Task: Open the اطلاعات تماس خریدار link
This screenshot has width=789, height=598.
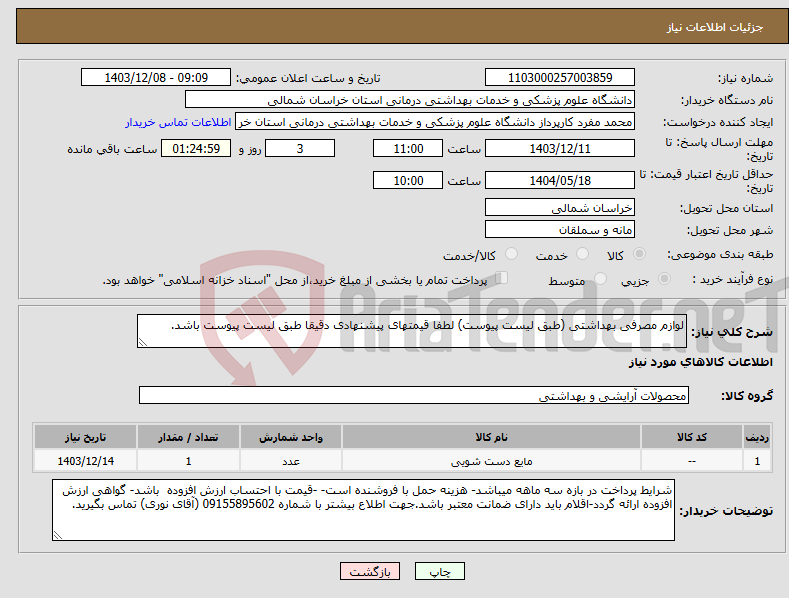Action: click(x=178, y=122)
